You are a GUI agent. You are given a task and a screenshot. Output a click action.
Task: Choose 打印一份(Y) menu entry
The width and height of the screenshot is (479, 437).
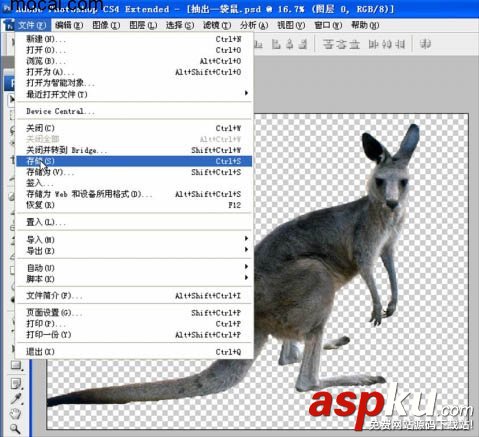(134, 335)
